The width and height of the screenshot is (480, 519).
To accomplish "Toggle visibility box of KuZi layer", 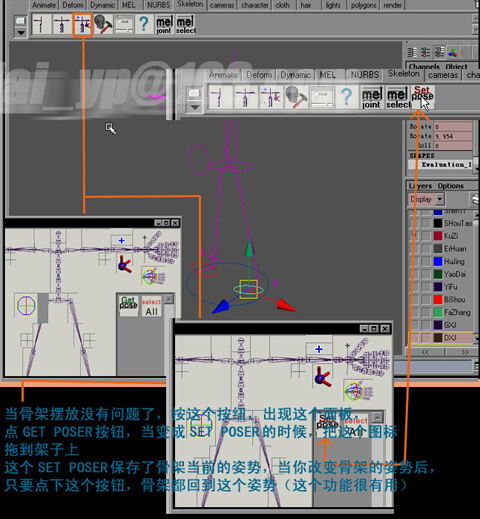I will pos(413,236).
